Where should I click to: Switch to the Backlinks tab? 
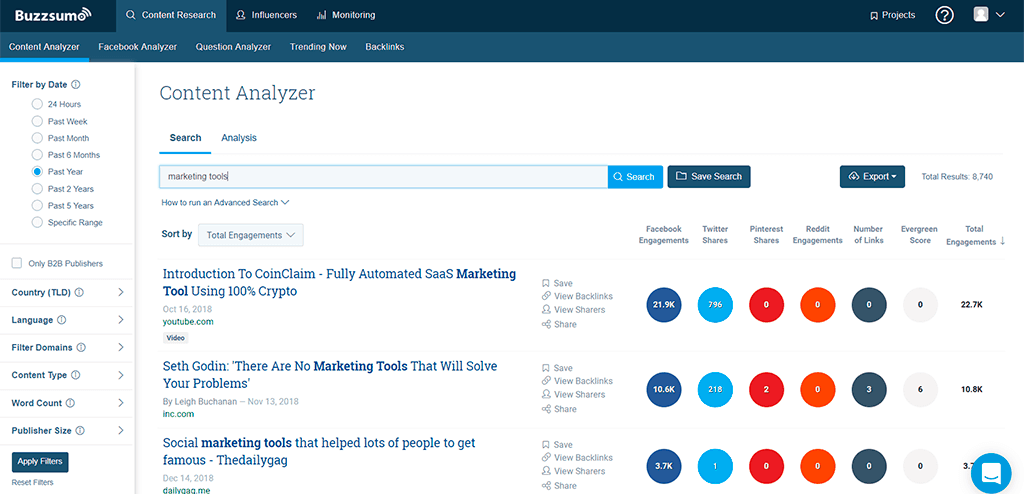click(385, 47)
